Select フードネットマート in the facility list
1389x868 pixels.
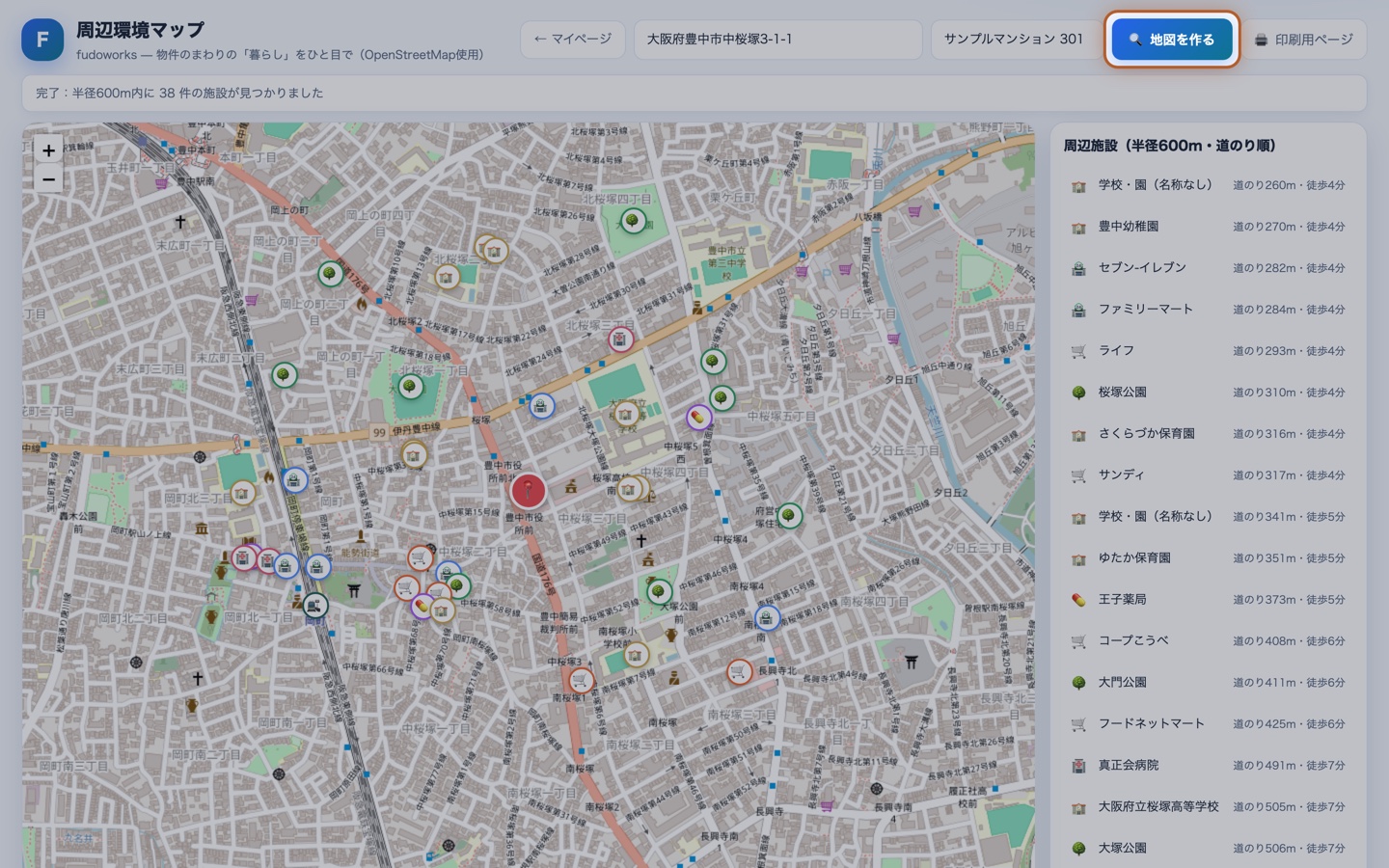coord(1208,724)
